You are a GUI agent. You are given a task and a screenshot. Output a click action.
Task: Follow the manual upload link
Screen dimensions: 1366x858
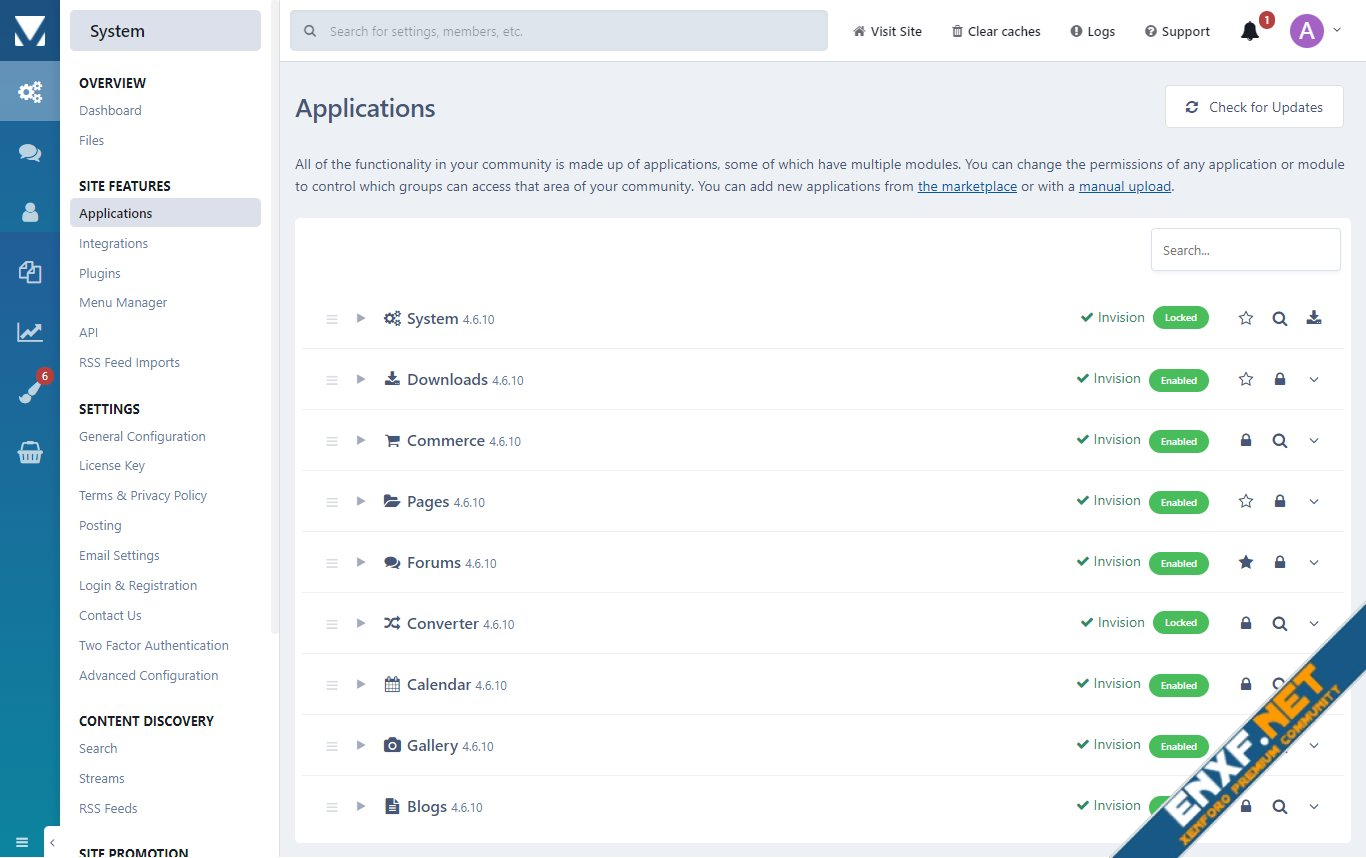(x=1124, y=186)
